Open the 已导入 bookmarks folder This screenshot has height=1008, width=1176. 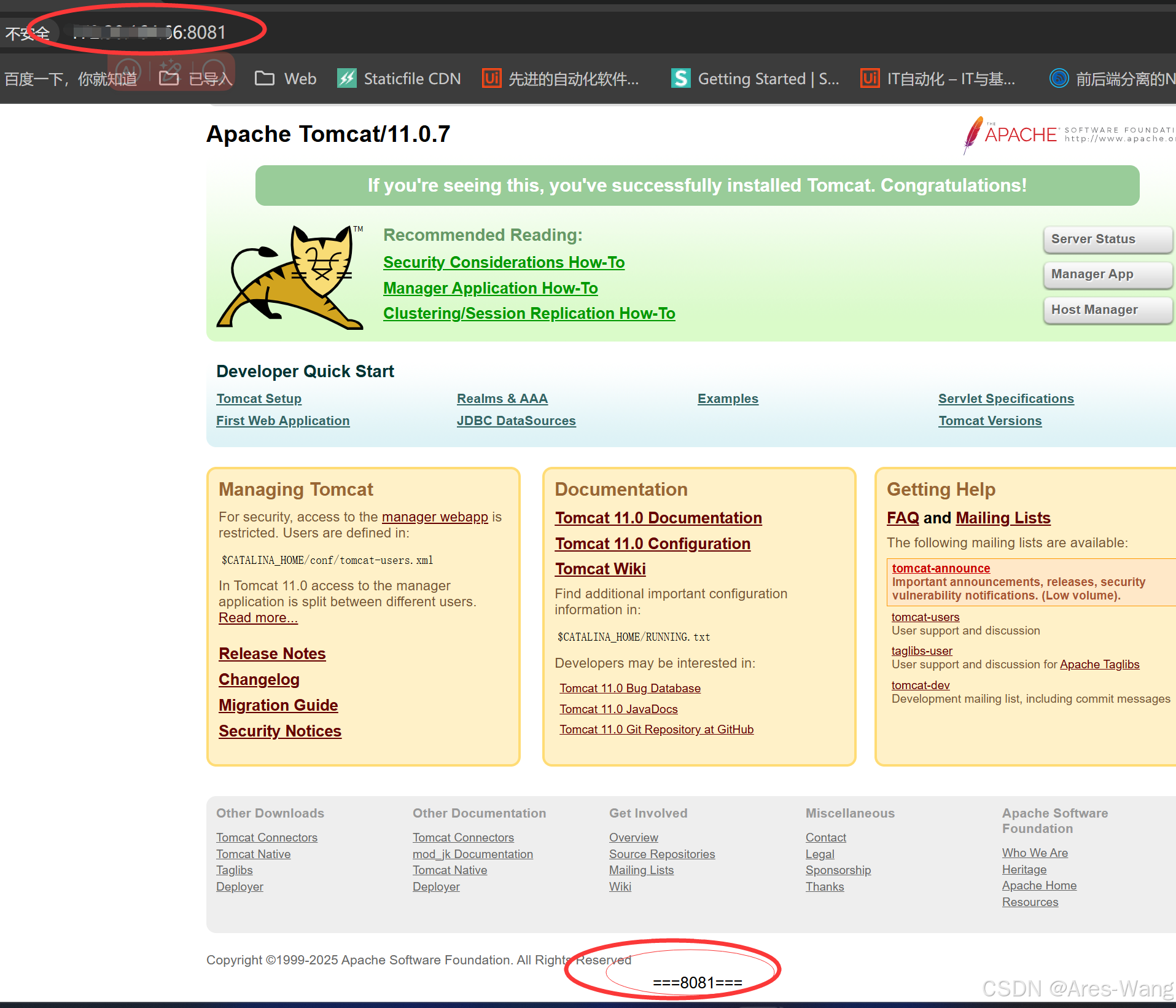tap(195, 79)
